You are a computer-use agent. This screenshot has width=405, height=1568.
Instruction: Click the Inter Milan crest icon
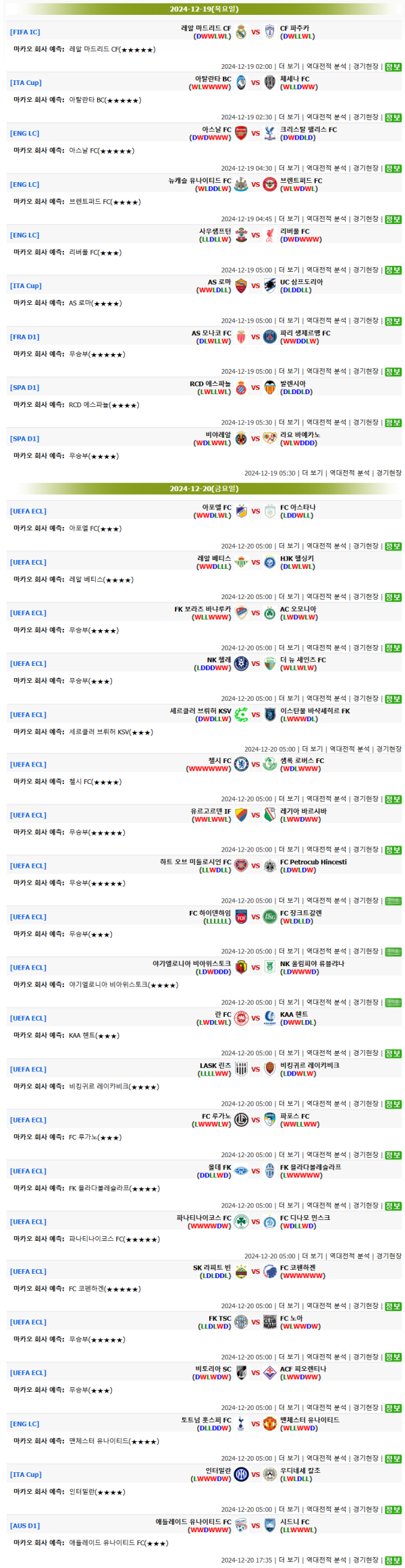(241, 1474)
